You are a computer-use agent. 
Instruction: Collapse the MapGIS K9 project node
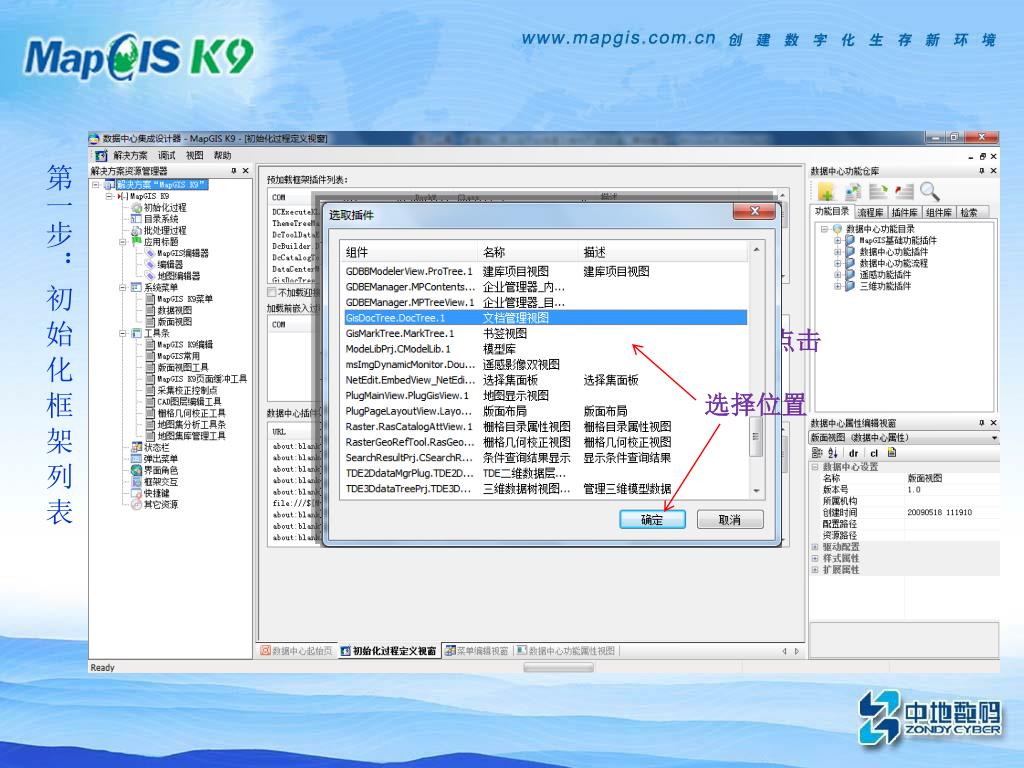tap(109, 196)
